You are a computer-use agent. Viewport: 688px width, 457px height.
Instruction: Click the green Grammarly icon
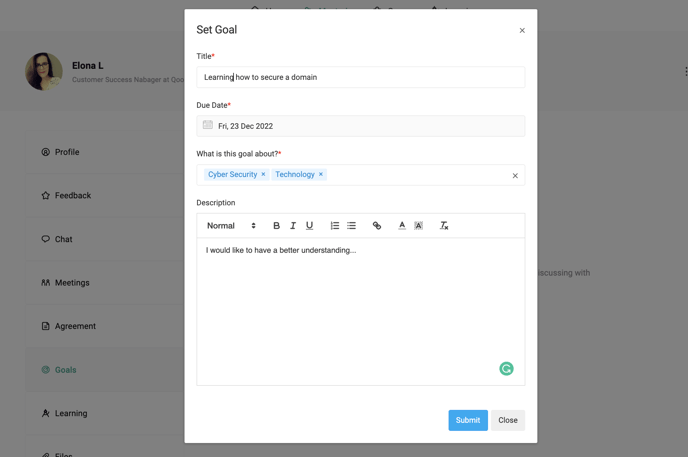pos(506,369)
